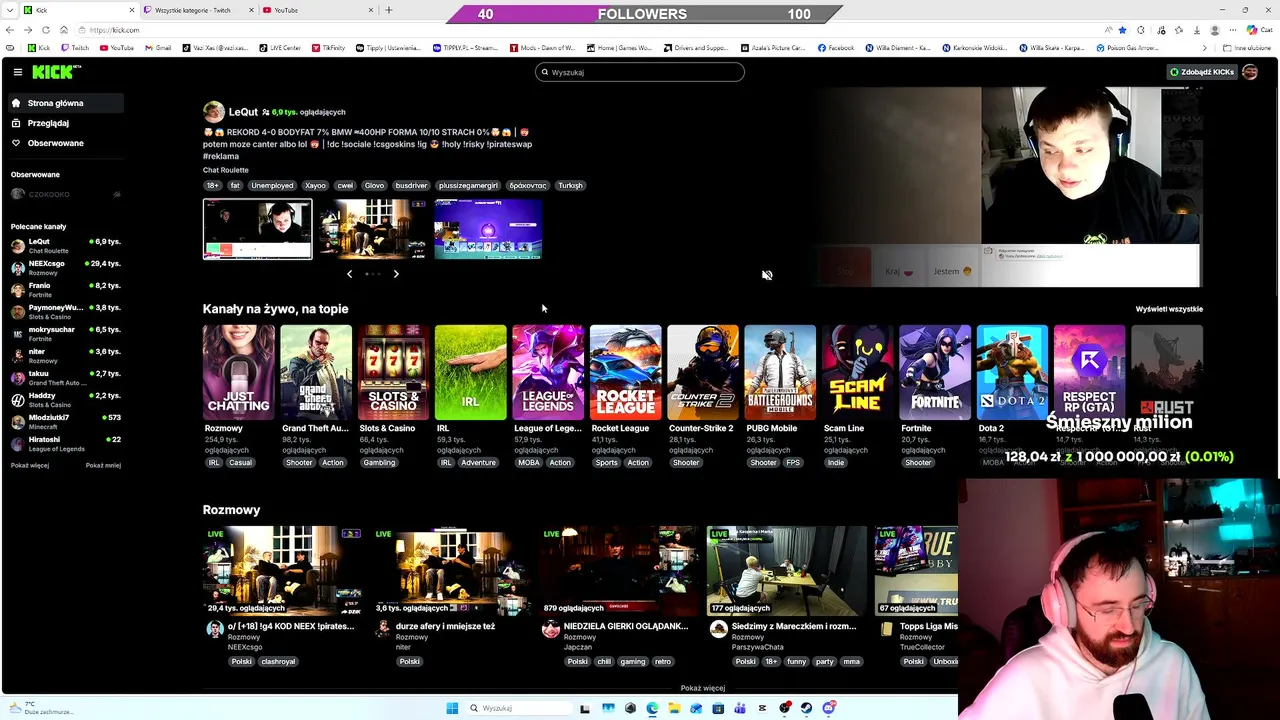1280x720 pixels.
Task: Open the Facebook bookmark
Action: (x=836, y=48)
